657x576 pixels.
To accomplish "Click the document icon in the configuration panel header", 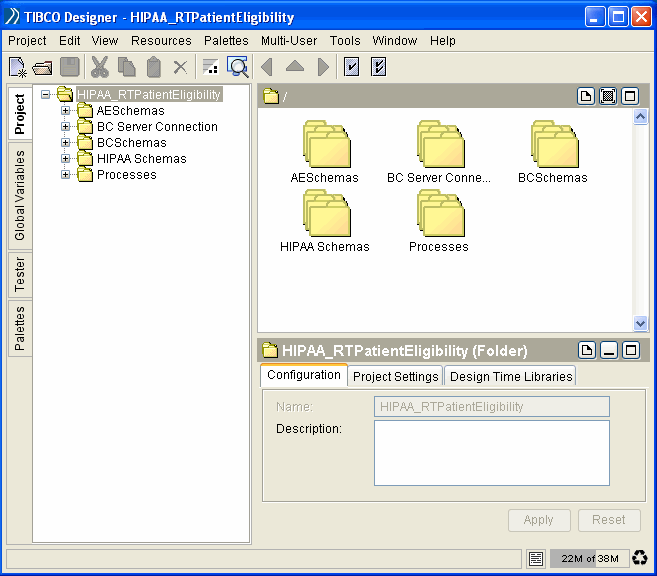I will [587, 350].
